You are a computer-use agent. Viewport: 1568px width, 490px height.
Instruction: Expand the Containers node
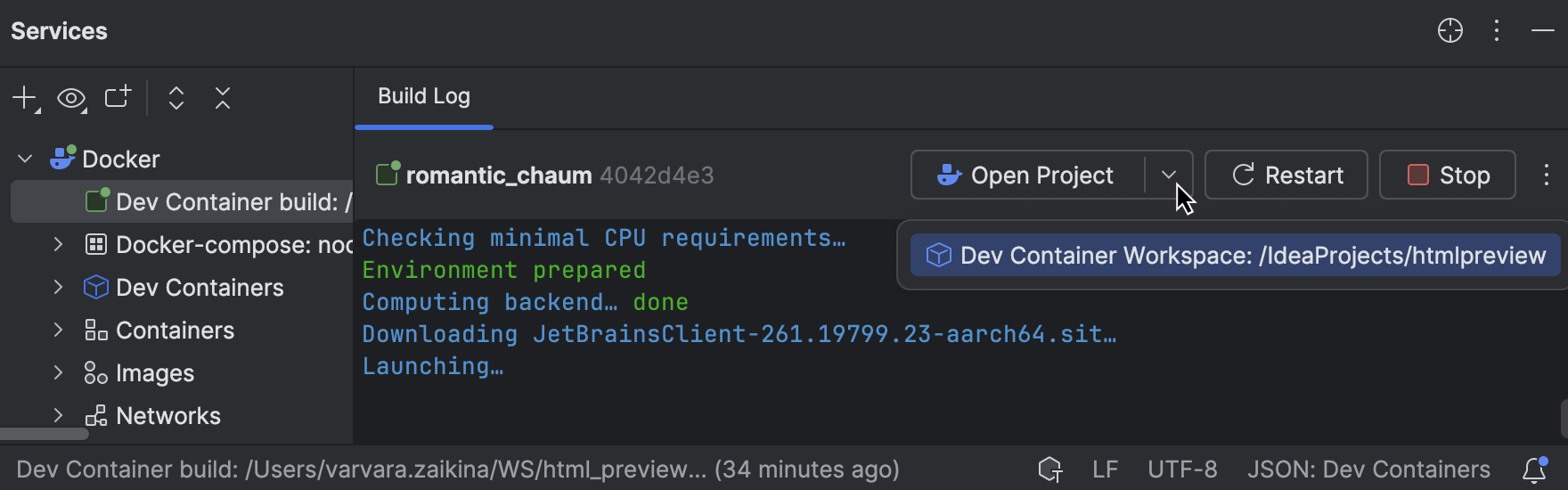(58, 330)
